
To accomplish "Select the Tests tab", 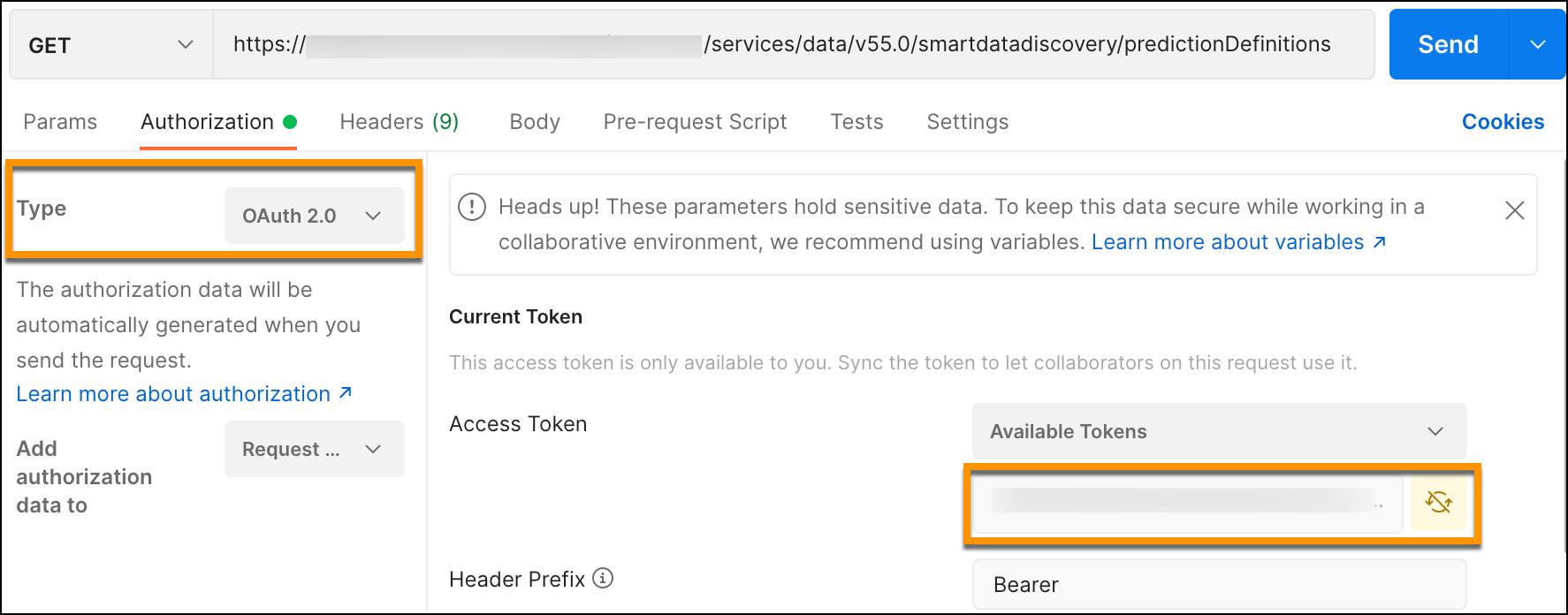I will coord(856,121).
